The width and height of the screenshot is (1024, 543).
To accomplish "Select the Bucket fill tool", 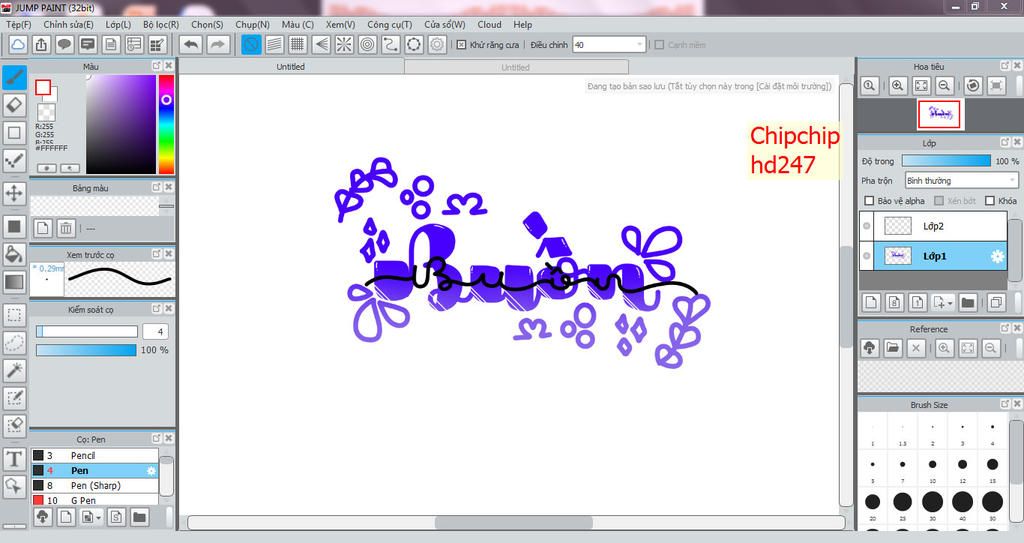I will pyautogui.click(x=14, y=254).
